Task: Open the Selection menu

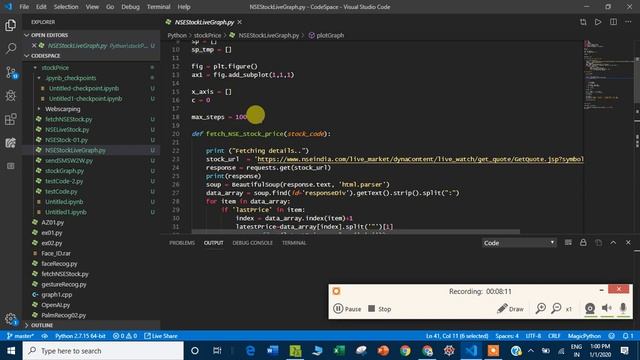Action: tap(66, 7)
